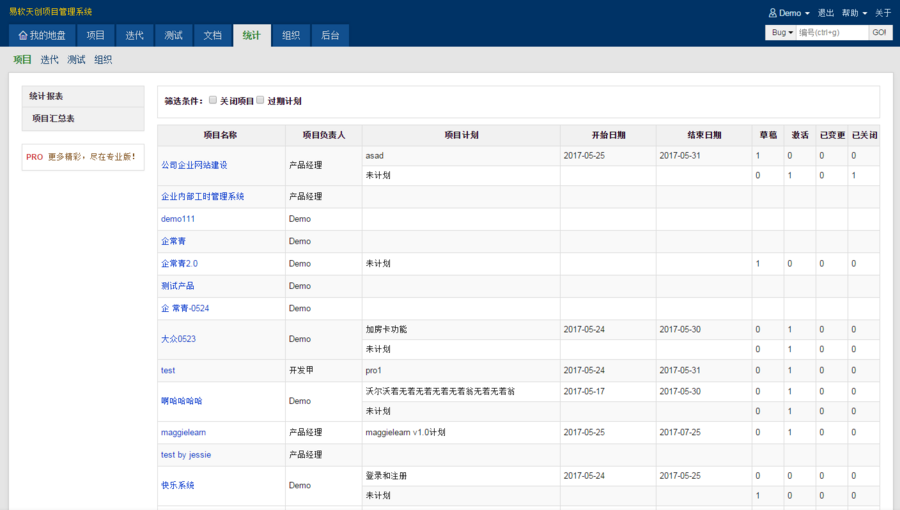900x510 pixels.
Task: Open the 公司企业网站建设 project link
Action: 194,165
